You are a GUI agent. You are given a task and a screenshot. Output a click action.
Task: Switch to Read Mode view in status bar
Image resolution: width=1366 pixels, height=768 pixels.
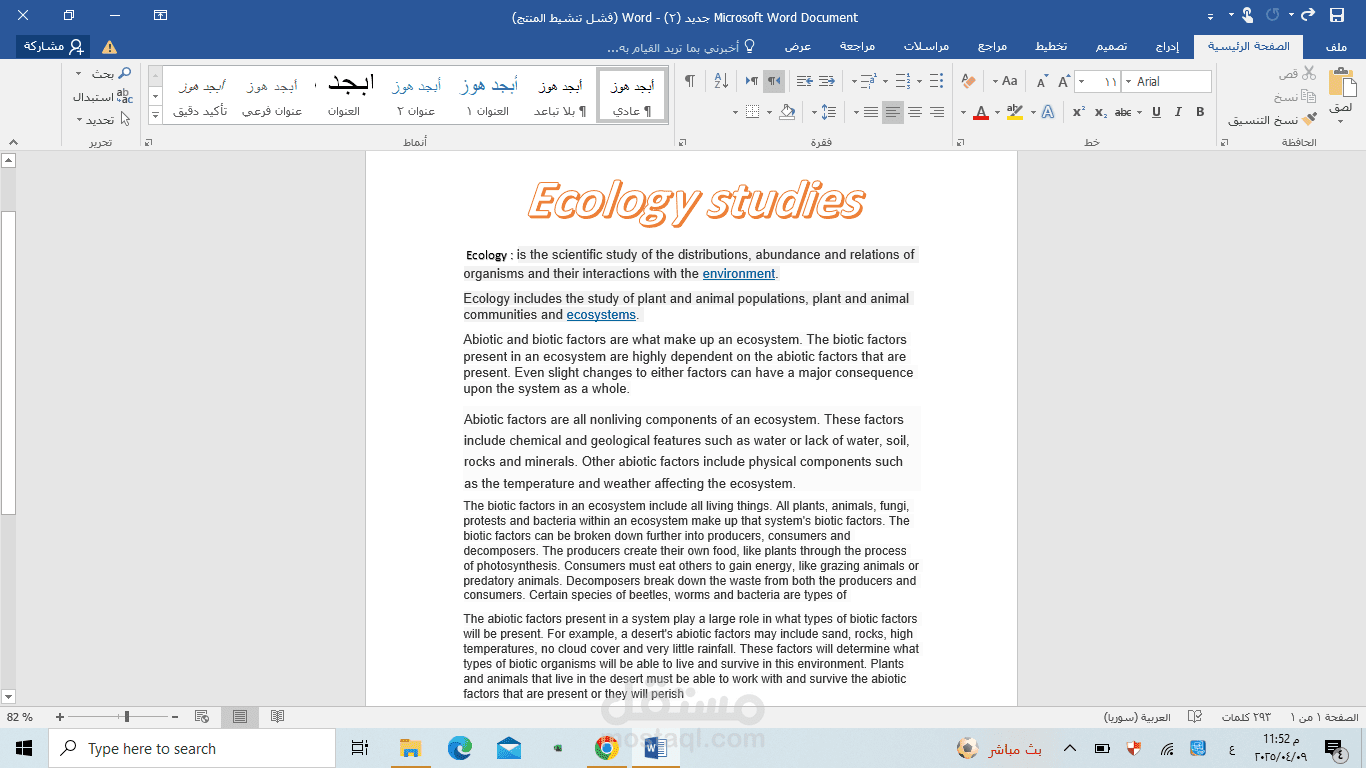tap(277, 717)
